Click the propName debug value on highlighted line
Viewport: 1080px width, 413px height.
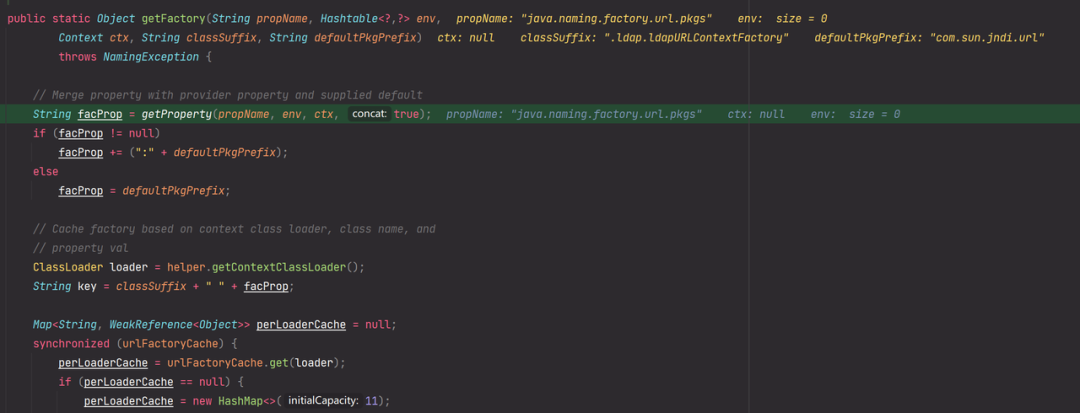coord(574,115)
